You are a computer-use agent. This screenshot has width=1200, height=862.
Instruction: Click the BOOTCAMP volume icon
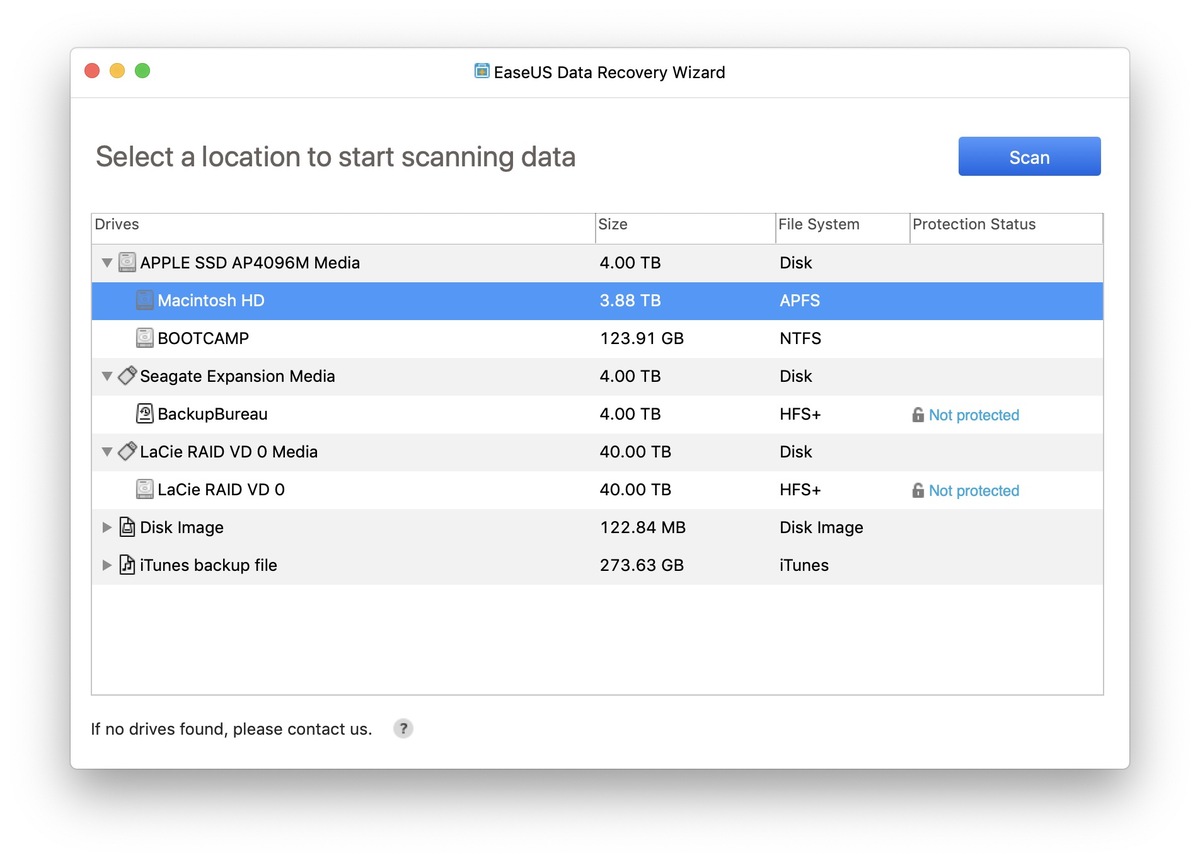click(145, 338)
